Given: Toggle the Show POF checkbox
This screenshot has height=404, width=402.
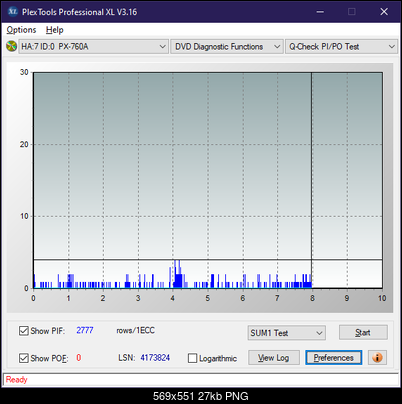Looking at the screenshot, I should (24, 358).
